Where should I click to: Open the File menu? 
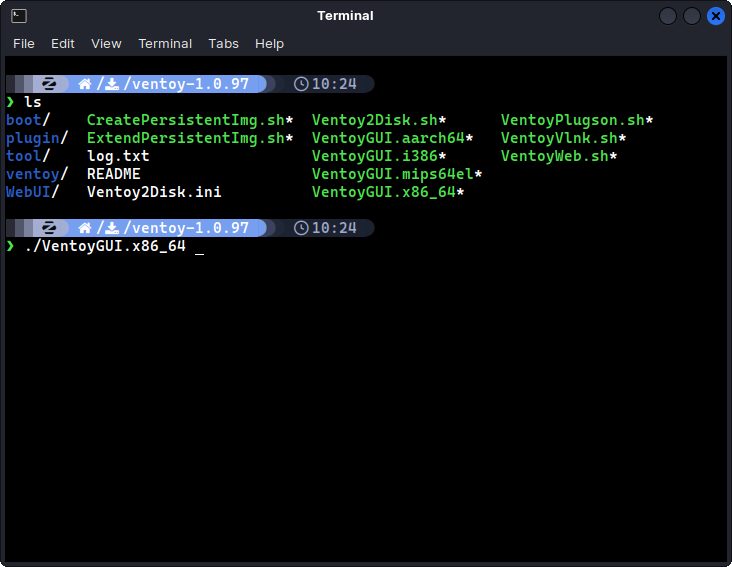[x=24, y=44]
